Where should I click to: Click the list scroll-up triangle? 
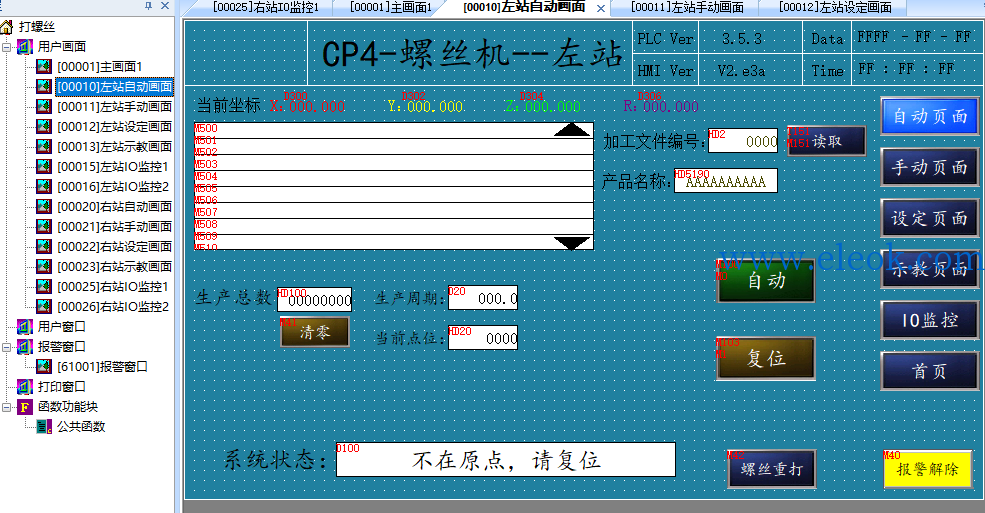click(572, 129)
